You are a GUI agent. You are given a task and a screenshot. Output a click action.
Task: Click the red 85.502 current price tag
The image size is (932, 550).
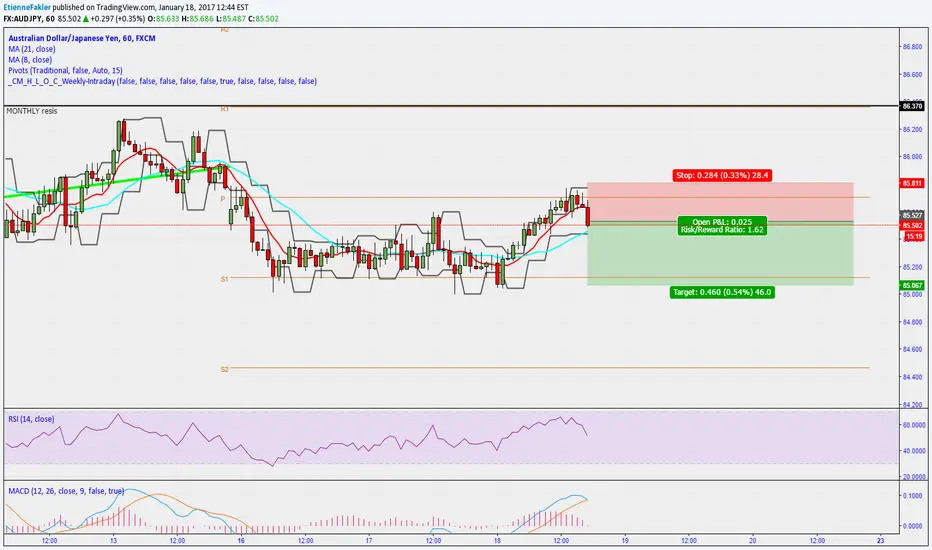coord(912,225)
